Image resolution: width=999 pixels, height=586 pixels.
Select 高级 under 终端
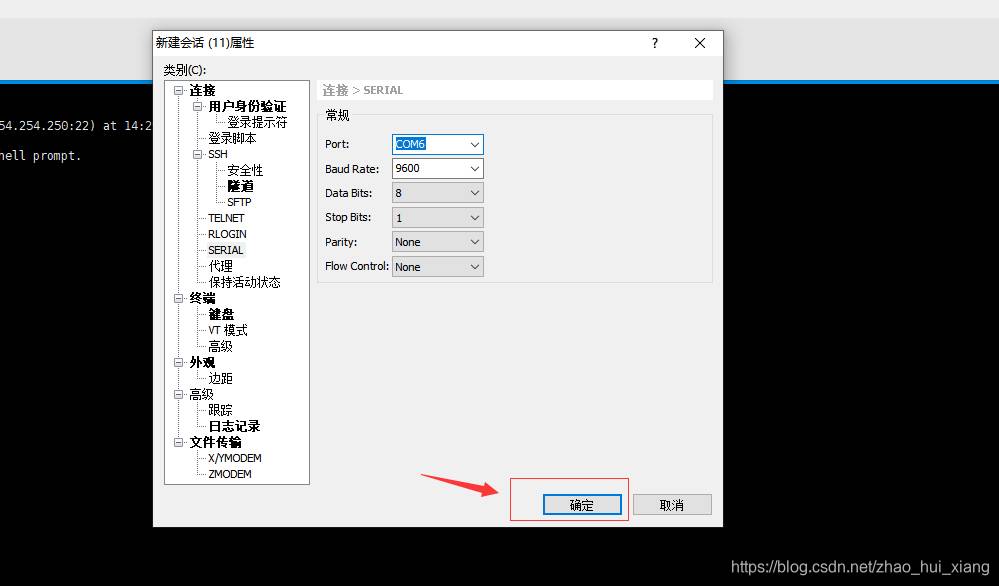pos(220,346)
